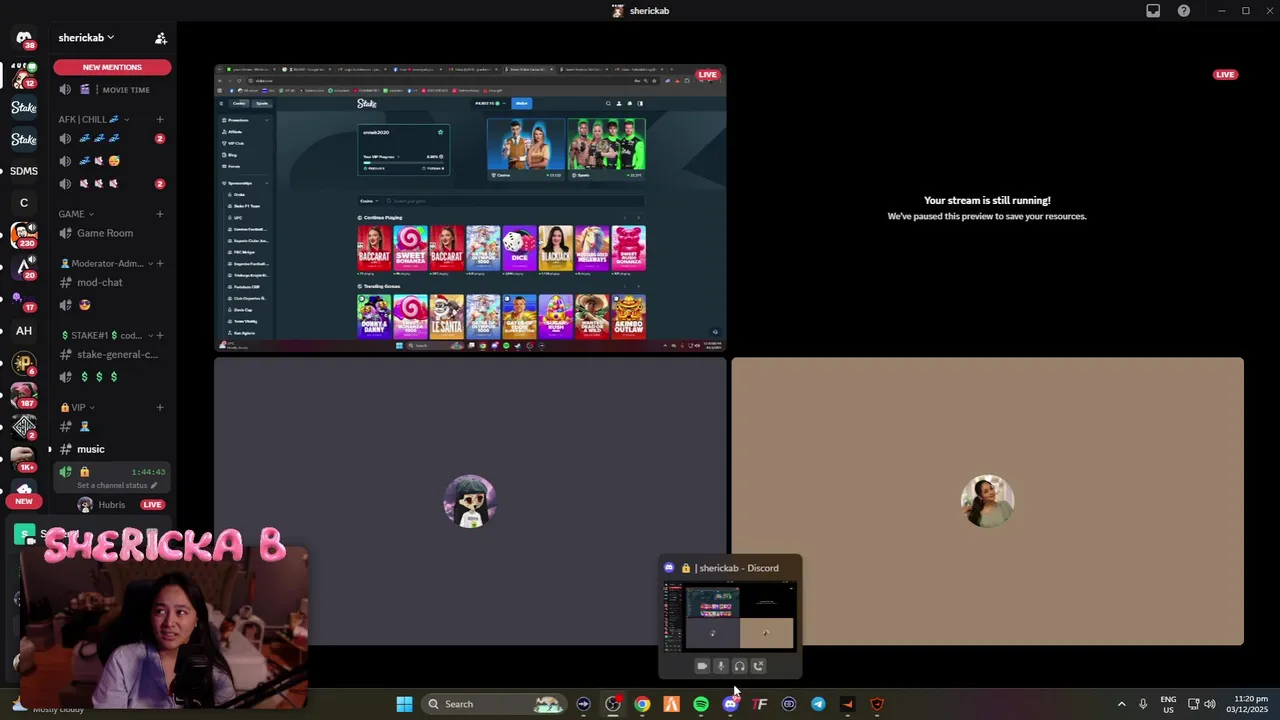This screenshot has width=1280, height=720.
Task: Add channel to VIP category
Action: coord(160,407)
